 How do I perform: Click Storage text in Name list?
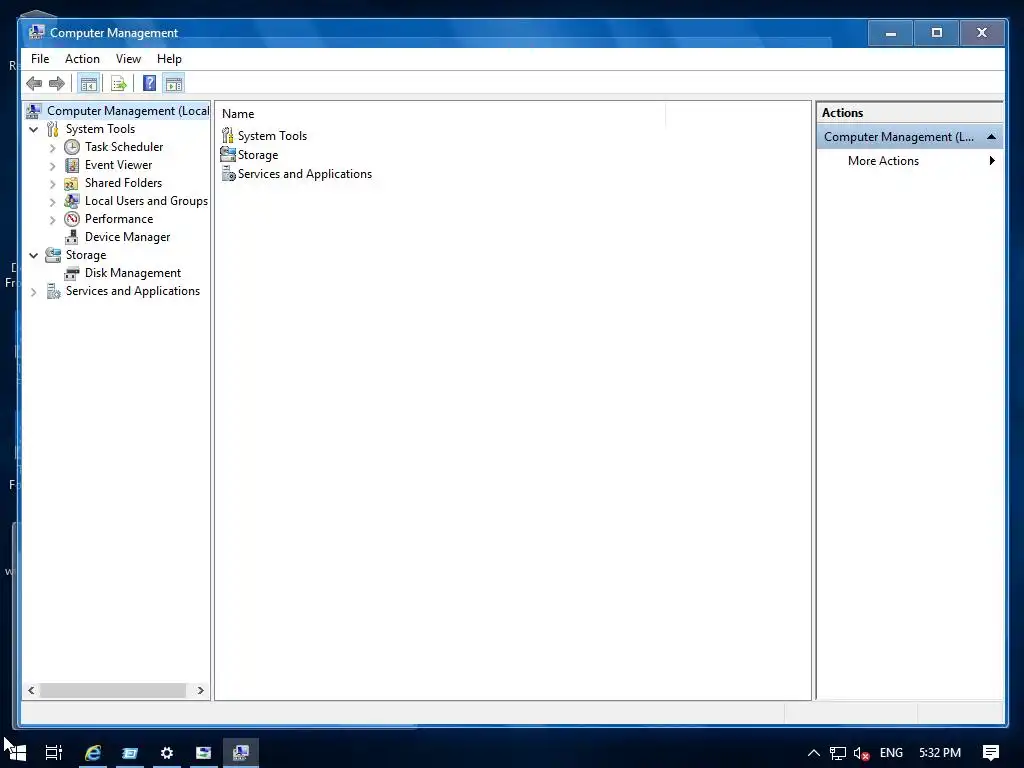[258, 155]
